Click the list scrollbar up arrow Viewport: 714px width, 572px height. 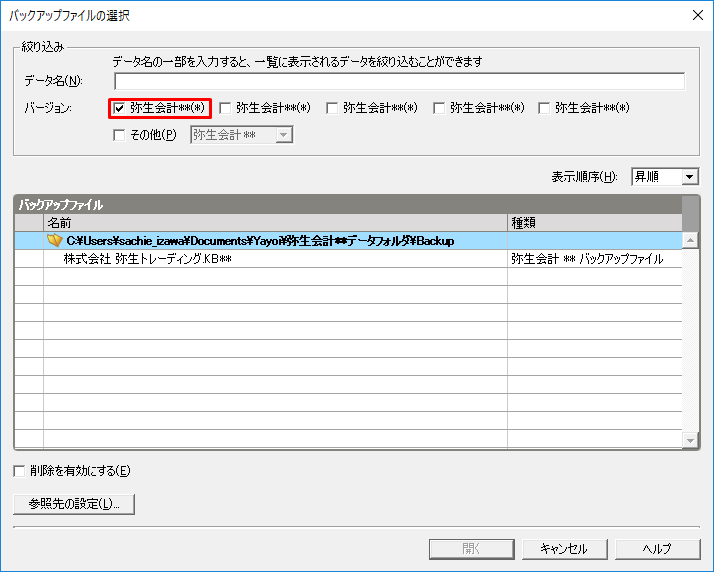(690, 240)
